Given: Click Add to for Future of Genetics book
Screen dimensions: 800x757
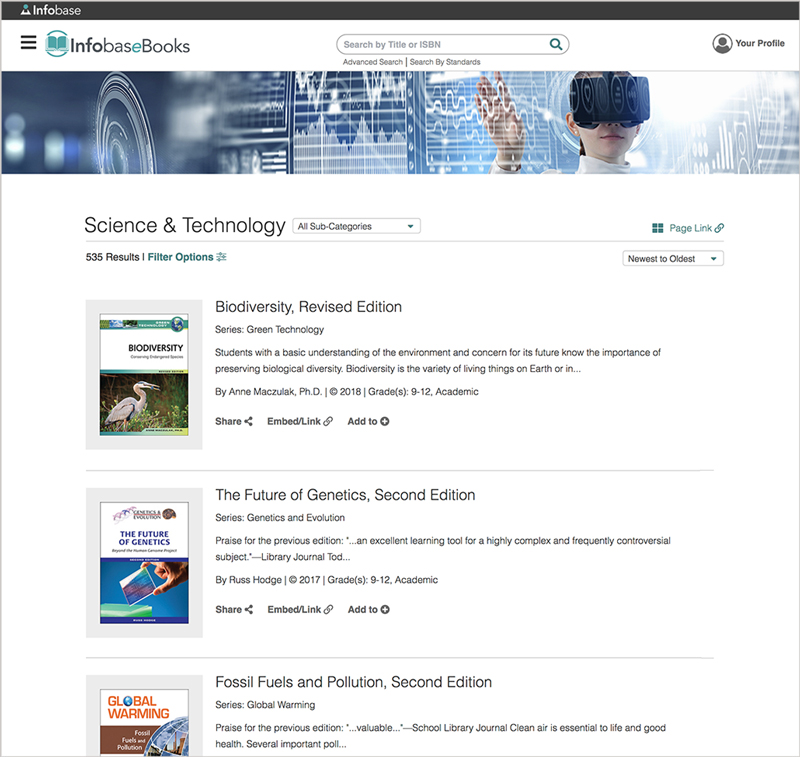Looking at the screenshot, I should pyautogui.click(x=363, y=610).
